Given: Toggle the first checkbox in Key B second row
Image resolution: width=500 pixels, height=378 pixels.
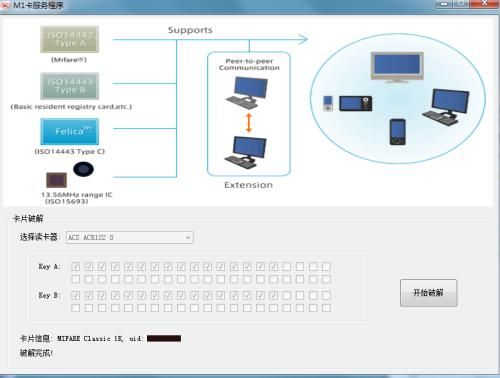Looking at the screenshot, I should click(76, 308).
